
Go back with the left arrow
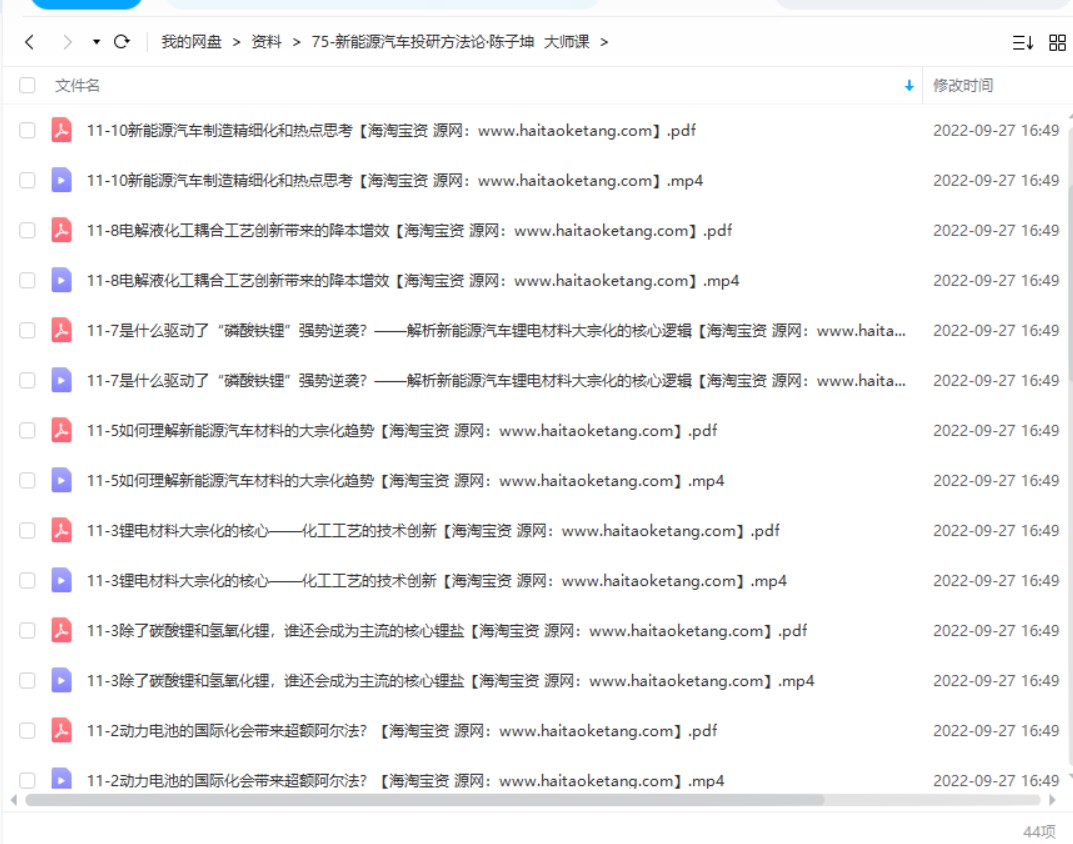point(29,42)
